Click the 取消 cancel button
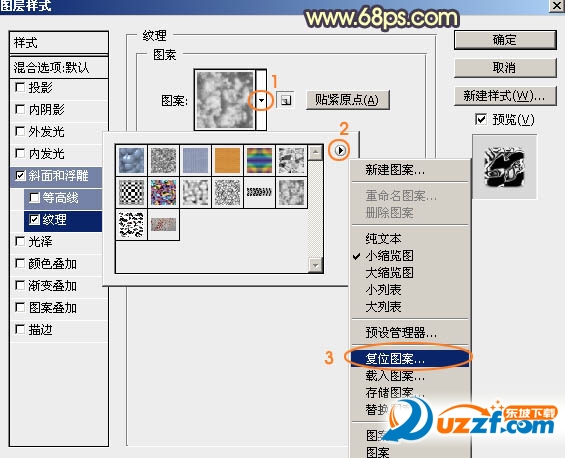This screenshot has width=565, height=458. pyautogui.click(x=505, y=68)
